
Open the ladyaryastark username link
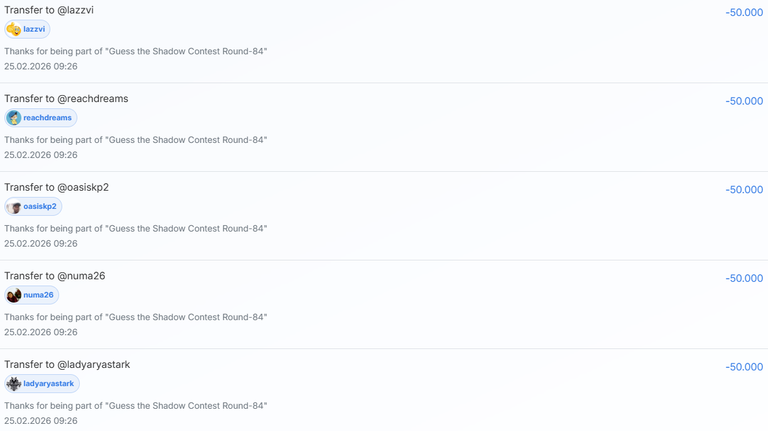pos(49,384)
